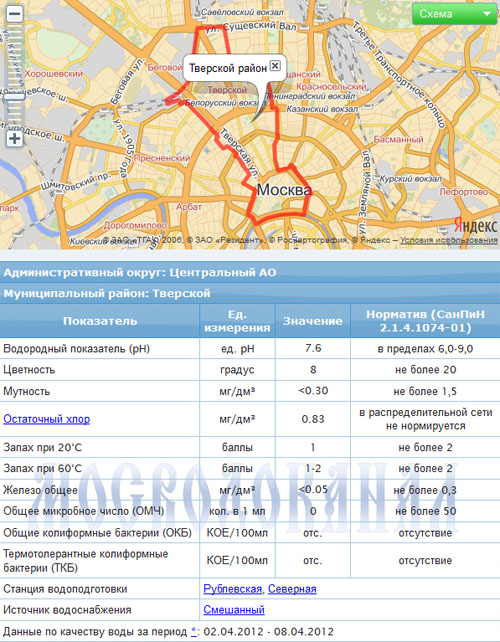Screen dimensions: 500x642
Task: Follow the Смешанный water source link
Action: point(234,610)
